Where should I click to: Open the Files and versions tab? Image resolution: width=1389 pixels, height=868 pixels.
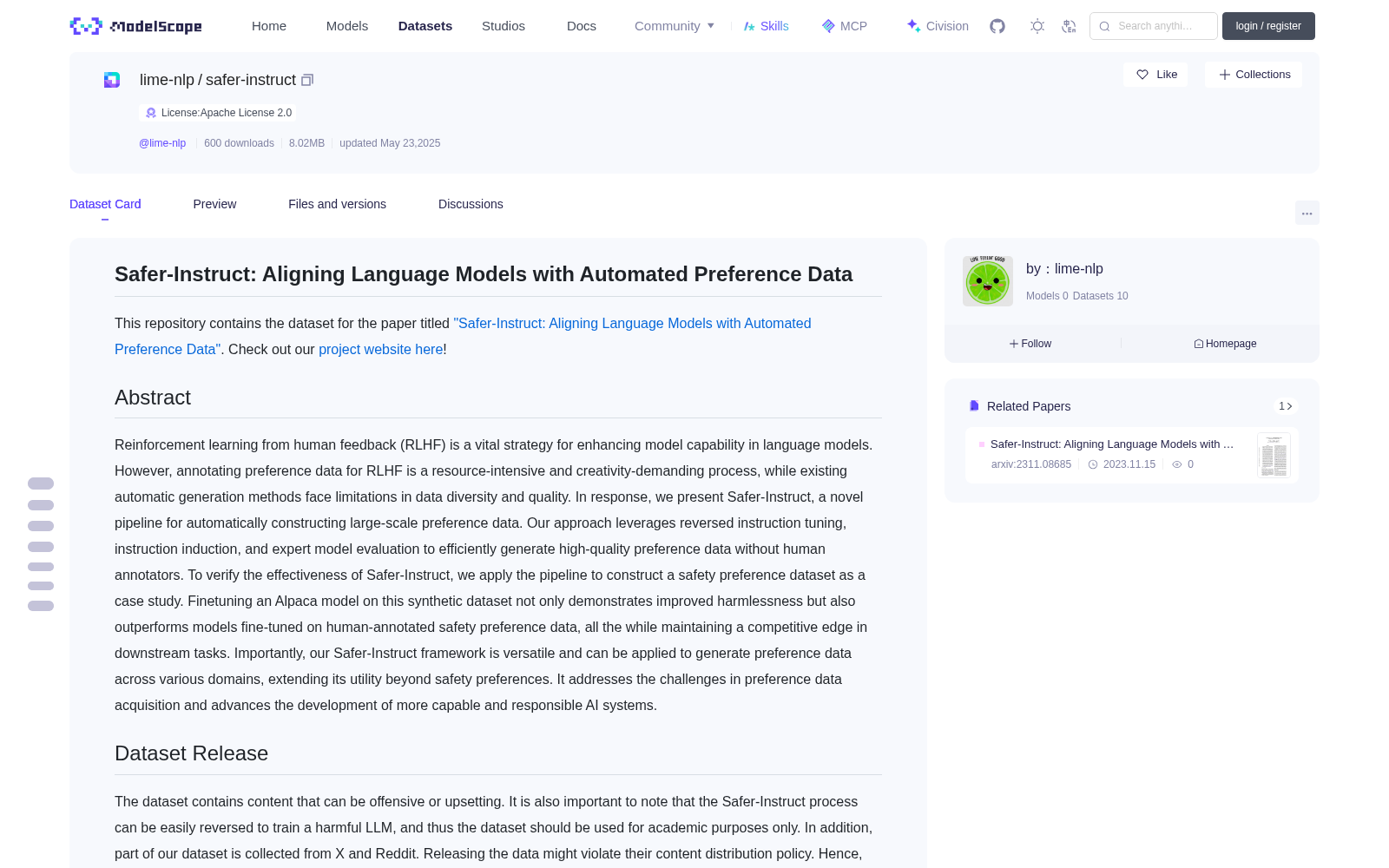(337, 204)
